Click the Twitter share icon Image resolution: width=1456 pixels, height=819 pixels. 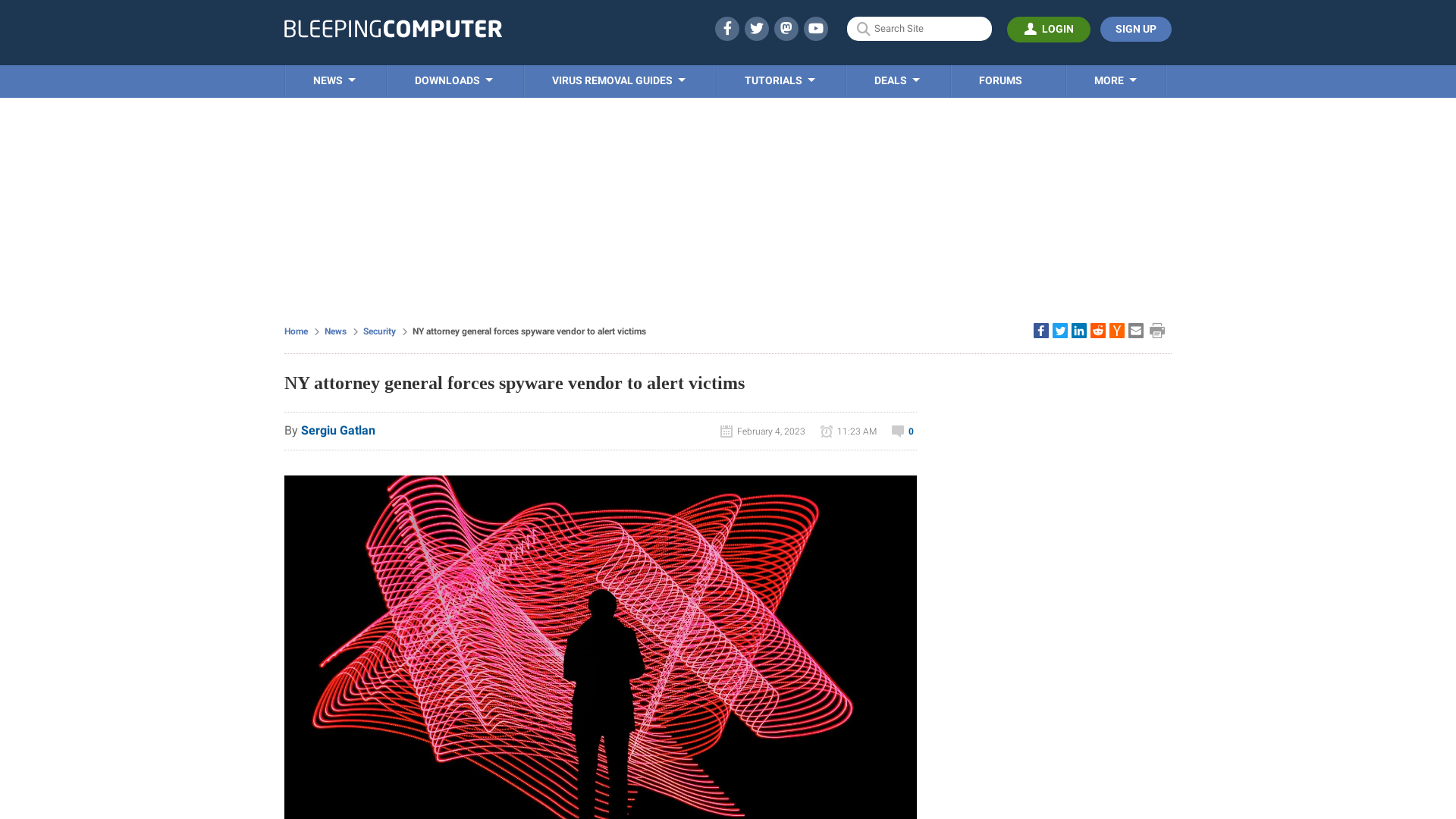coord(1060,330)
